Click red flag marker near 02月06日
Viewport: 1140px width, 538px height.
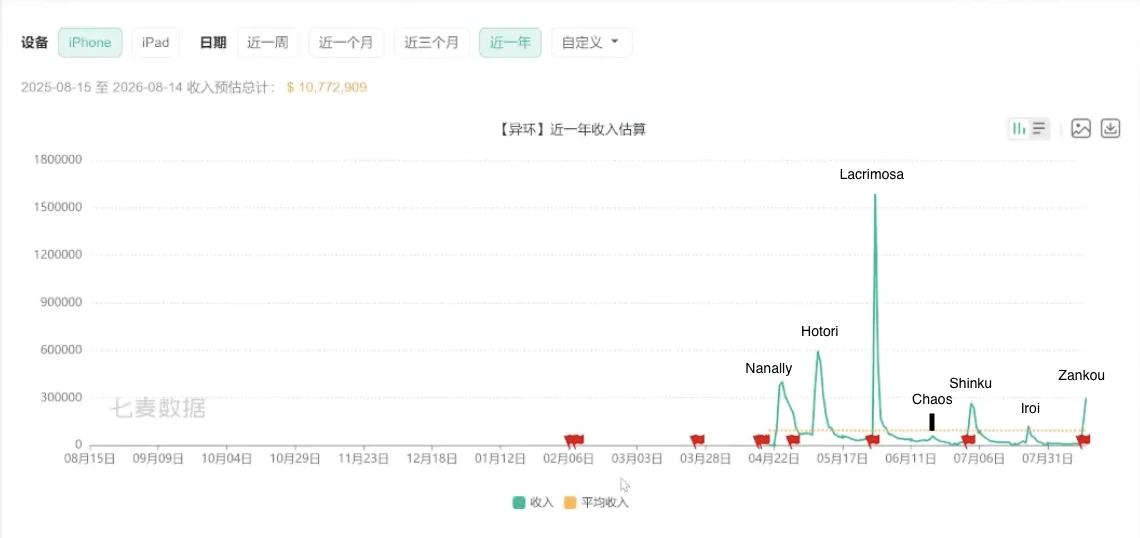(574, 440)
